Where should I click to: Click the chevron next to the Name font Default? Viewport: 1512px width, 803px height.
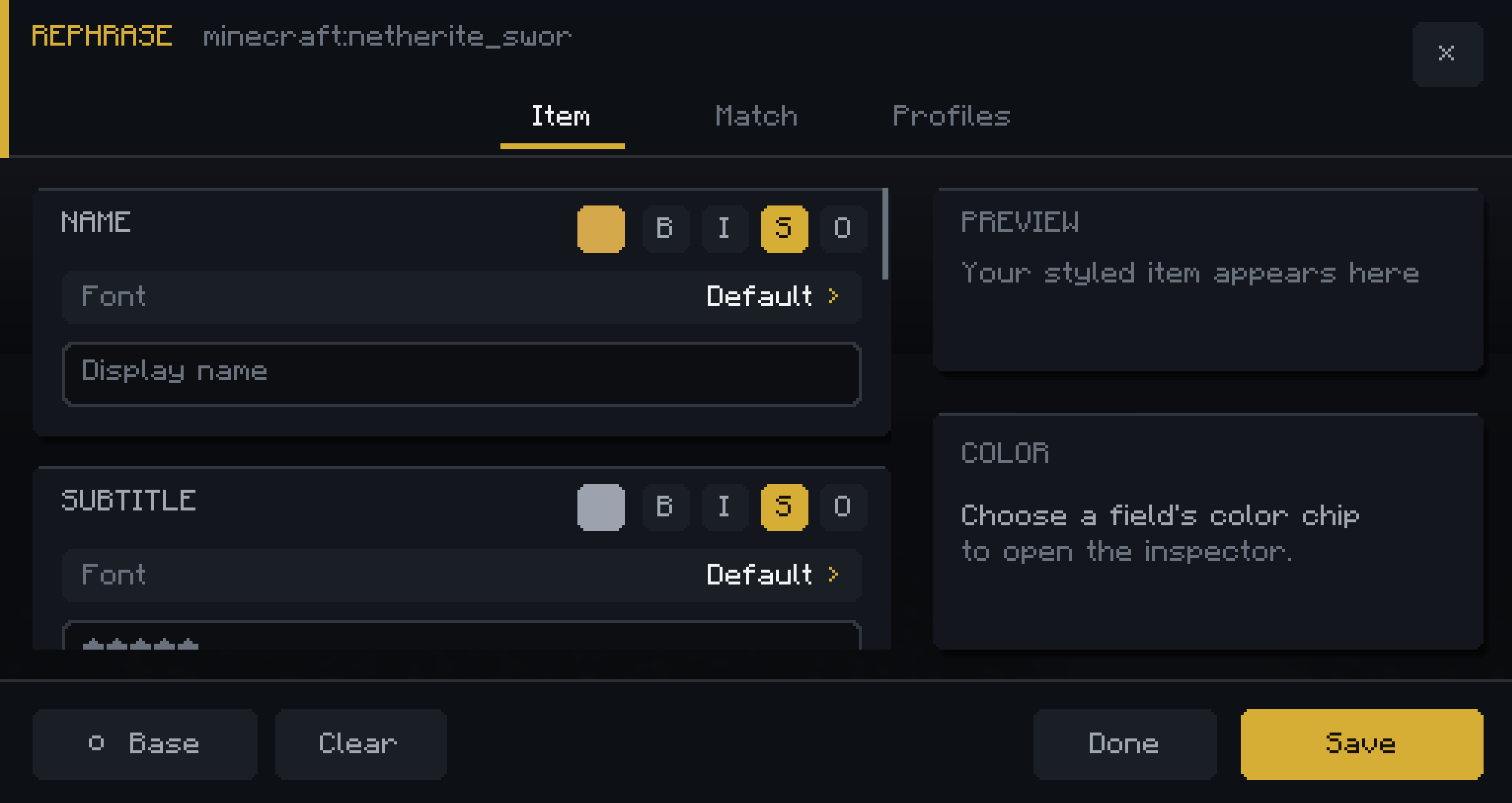(x=834, y=296)
